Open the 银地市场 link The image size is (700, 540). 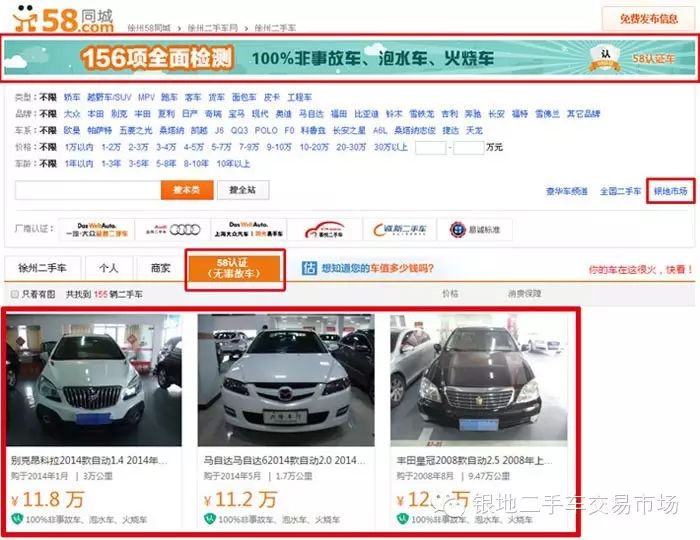coord(671,191)
